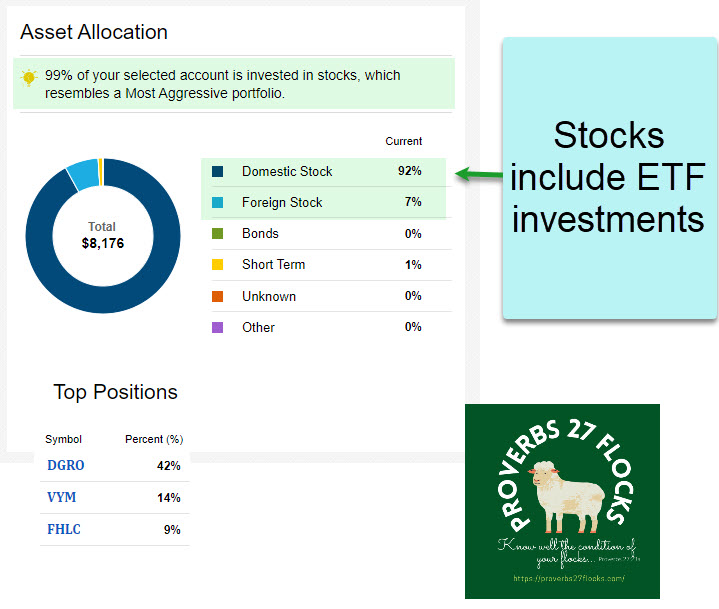Screen dimensions: 719x609
Task: Open the DGRO symbol link
Action: (x=65, y=466)
